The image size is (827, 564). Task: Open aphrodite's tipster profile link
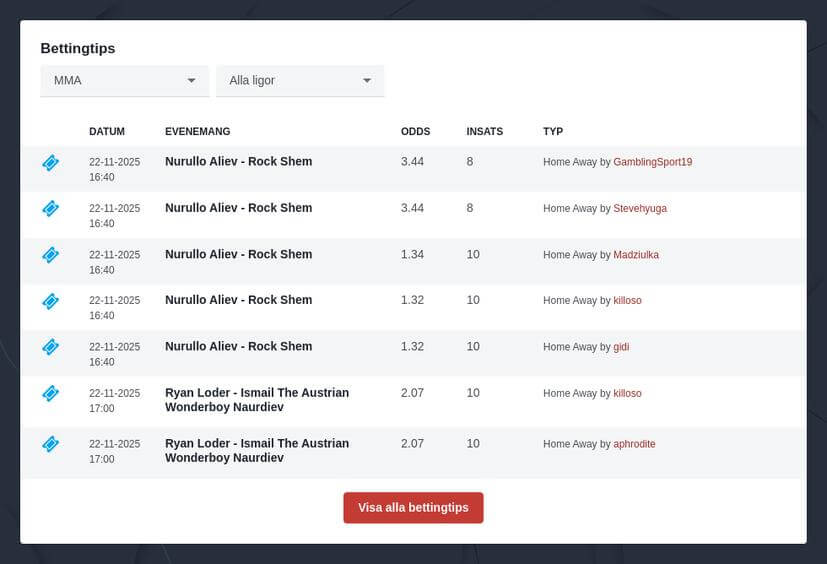tap(634, 444)
